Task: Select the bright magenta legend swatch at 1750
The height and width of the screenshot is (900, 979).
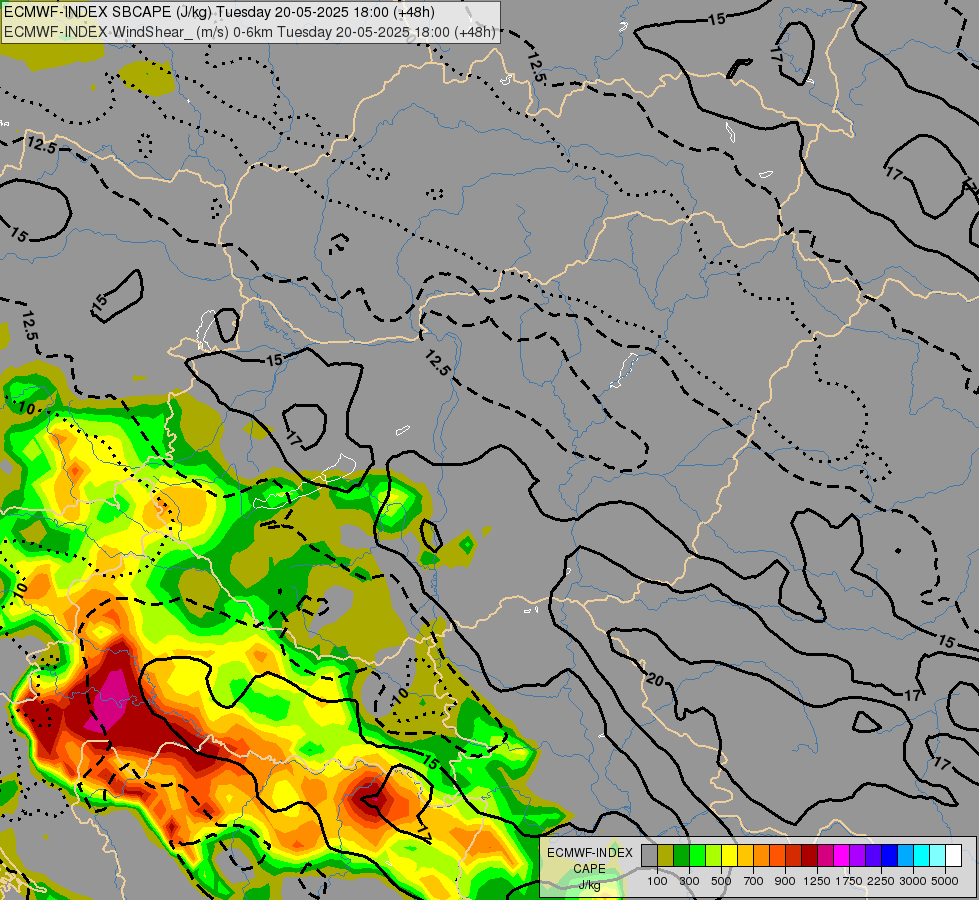Action: pos(841,855)
